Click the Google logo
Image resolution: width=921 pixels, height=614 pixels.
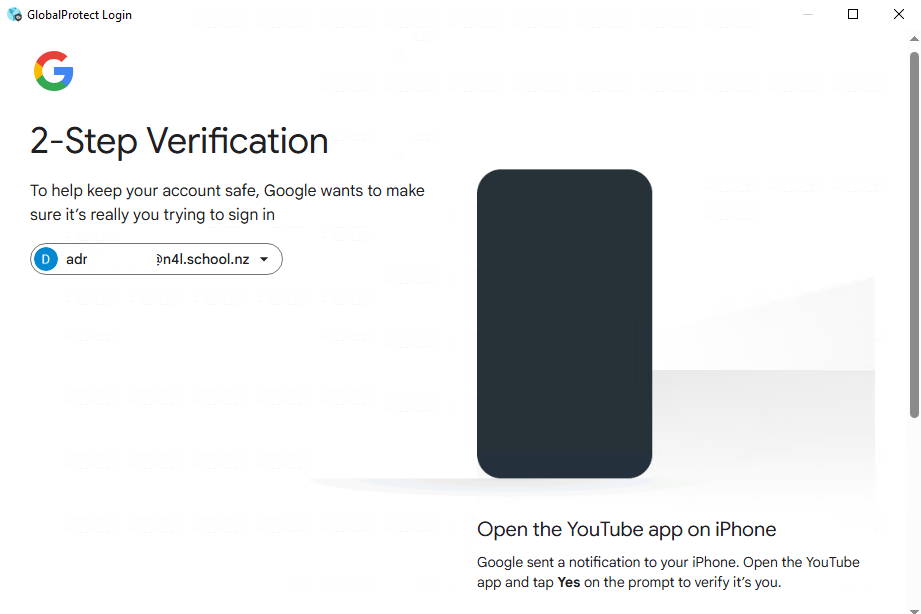click(54, 72)
